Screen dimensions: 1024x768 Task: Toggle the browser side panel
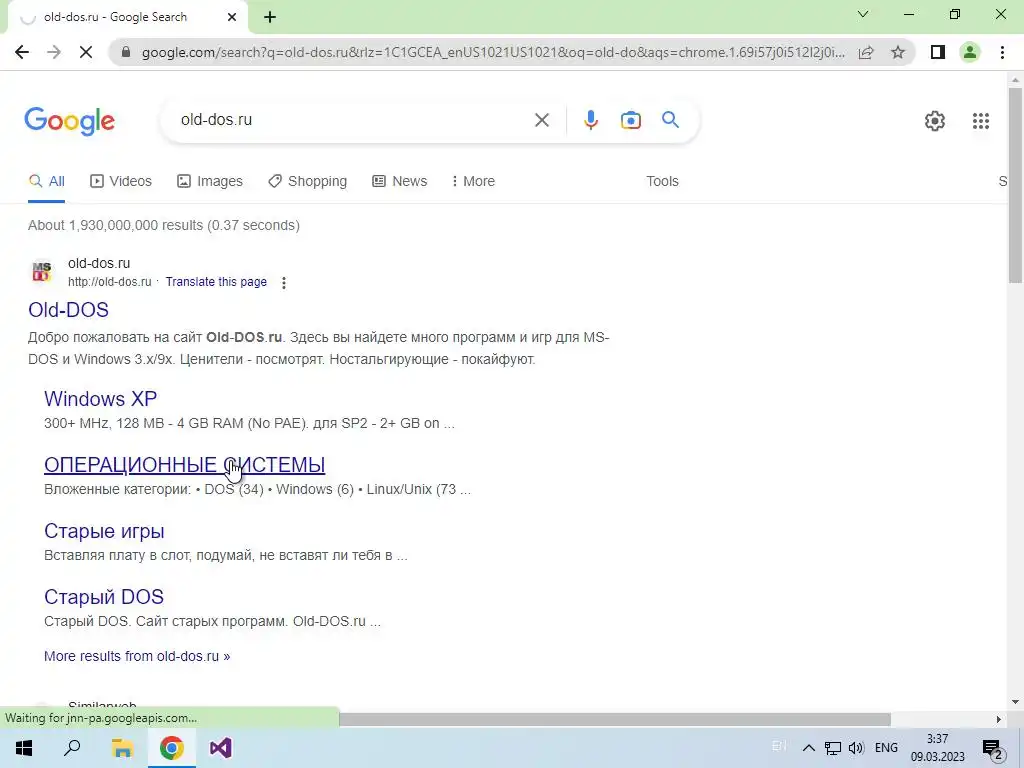coord(938,52)
